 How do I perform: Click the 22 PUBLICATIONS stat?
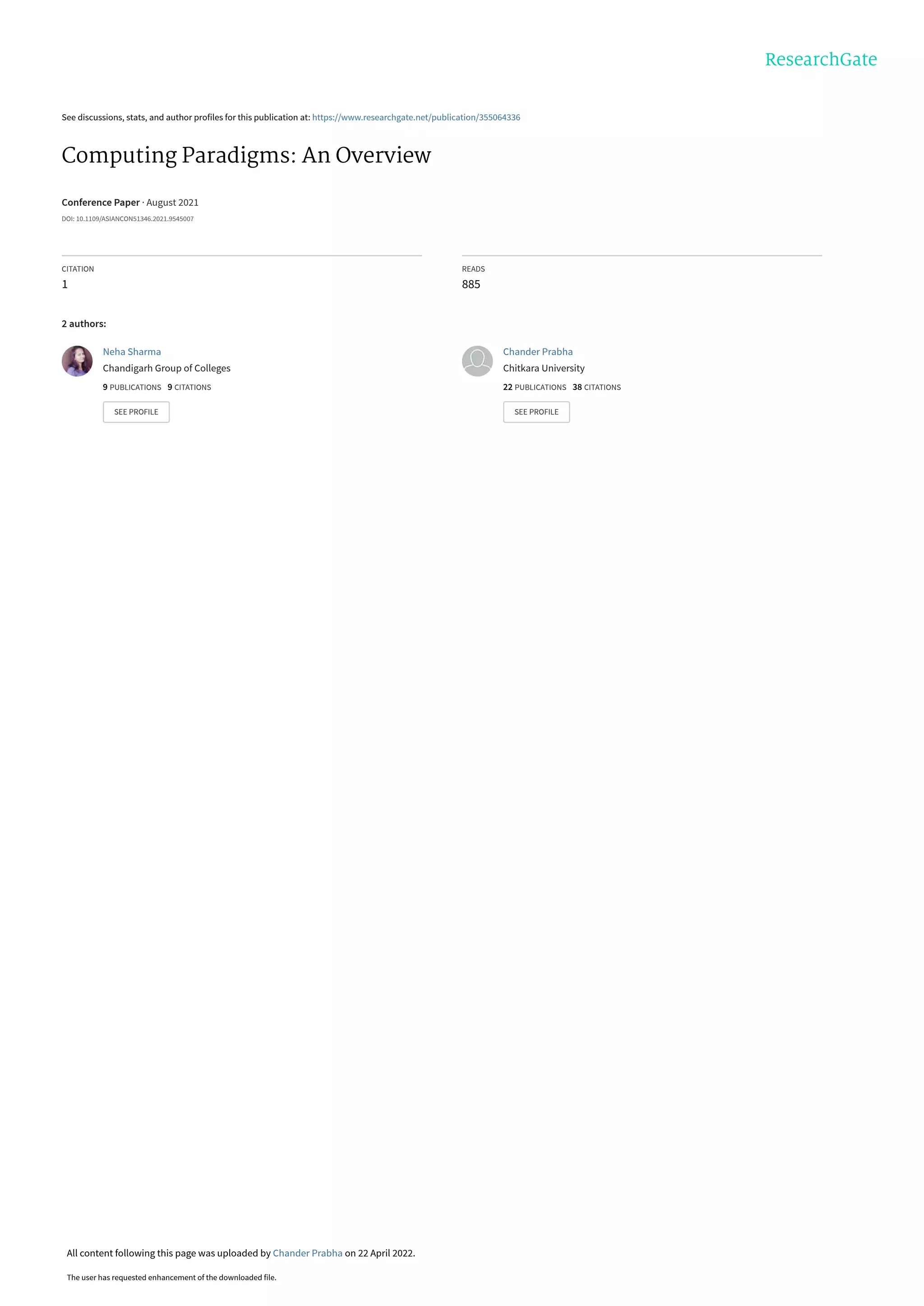534,387
